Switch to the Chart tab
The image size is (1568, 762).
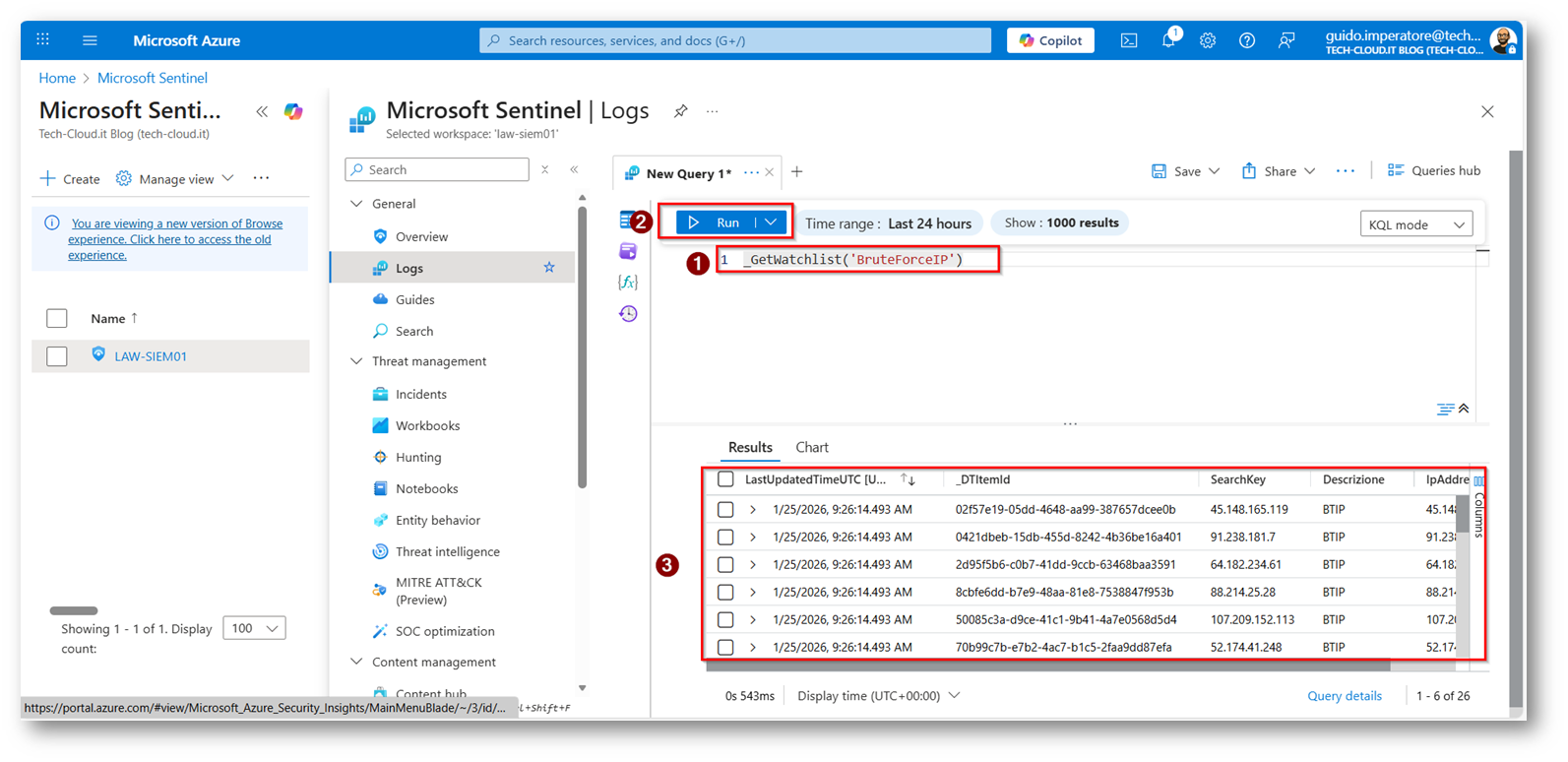click(811, 447)
